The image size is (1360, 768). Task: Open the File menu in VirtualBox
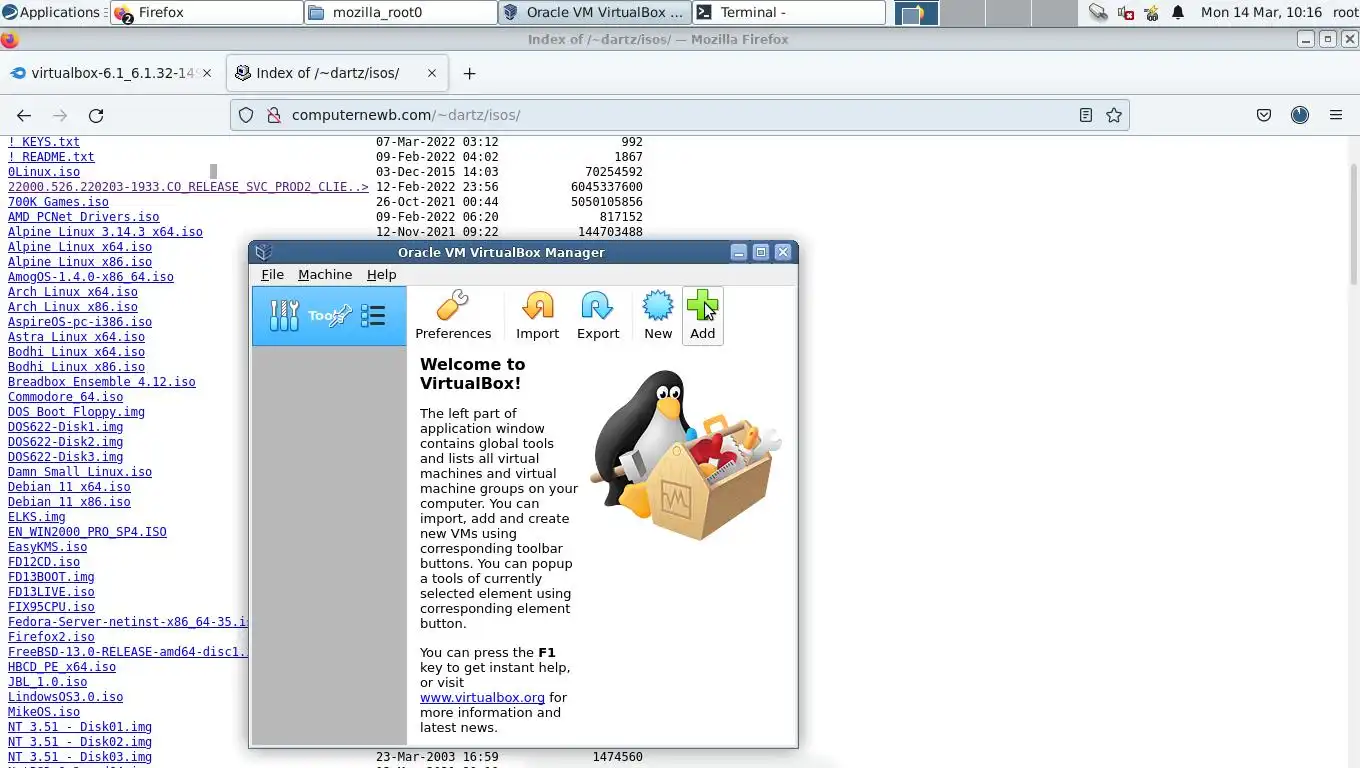[x=272, y=274]
